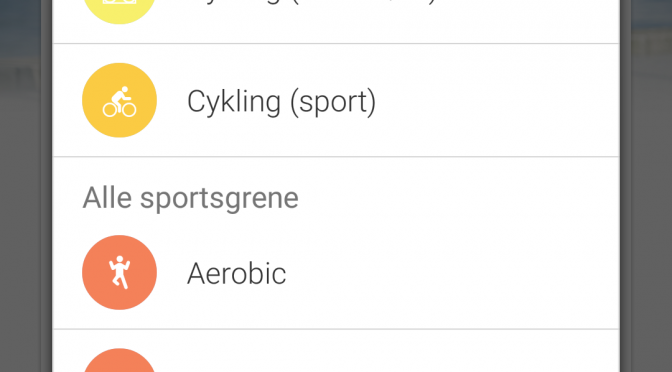Select the partially visible yellow cycling icon at top

(x=119, y=12)
